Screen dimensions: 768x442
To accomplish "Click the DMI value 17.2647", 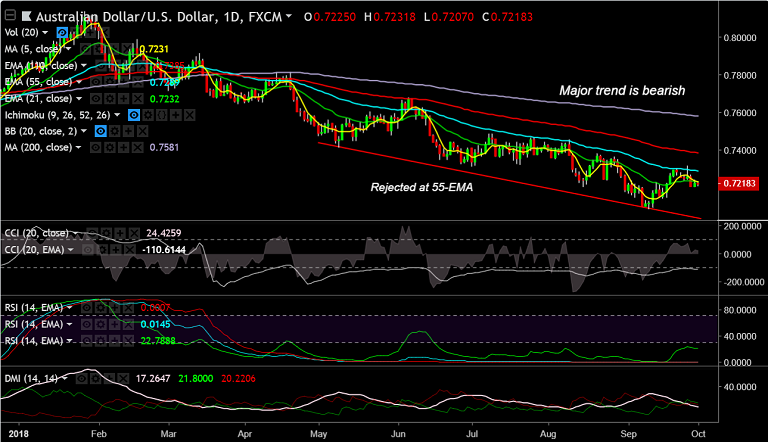I will pyautogui.click(x=153, y=379).
